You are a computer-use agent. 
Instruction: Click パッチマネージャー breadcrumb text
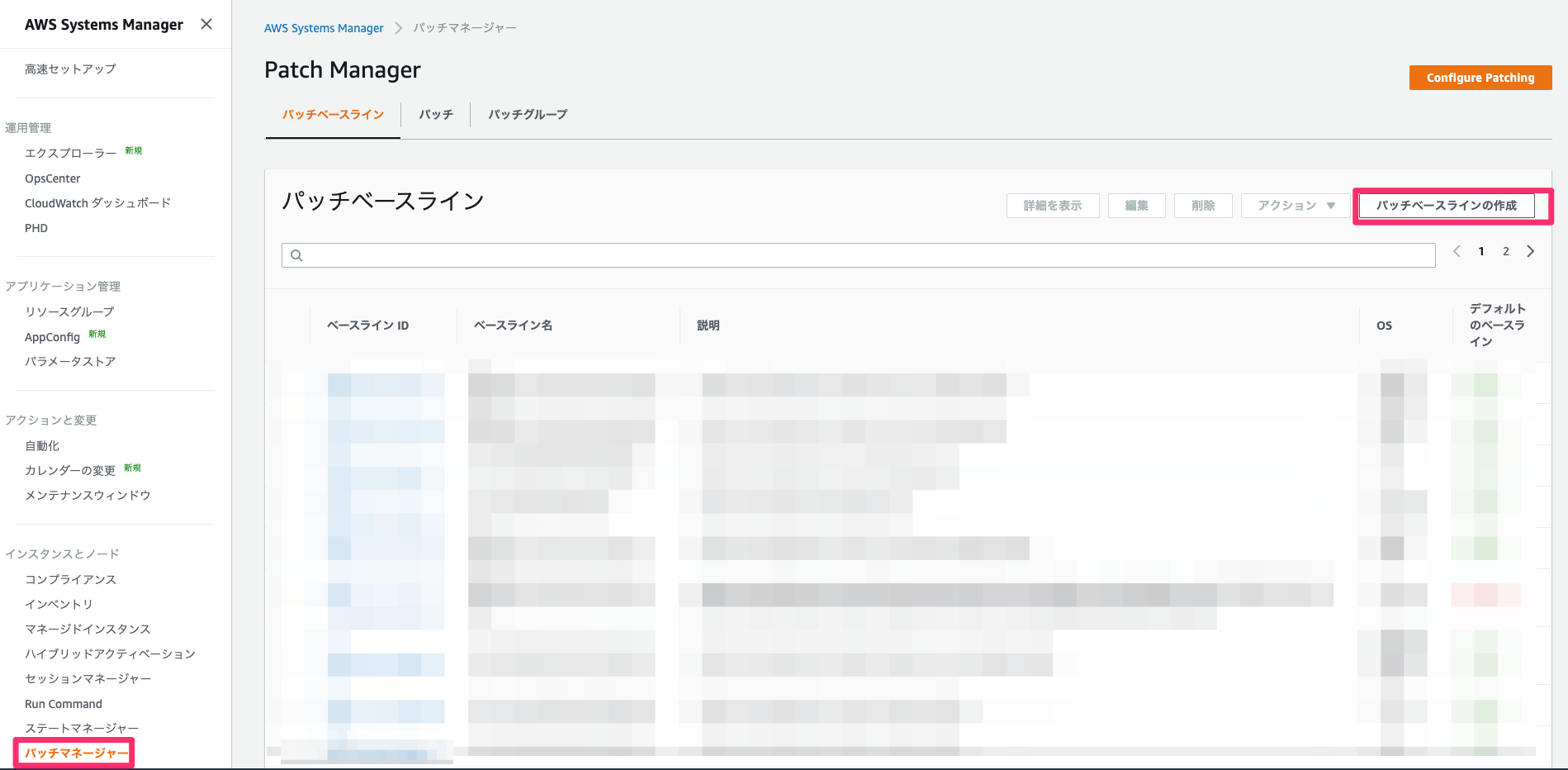coord(465,28)
